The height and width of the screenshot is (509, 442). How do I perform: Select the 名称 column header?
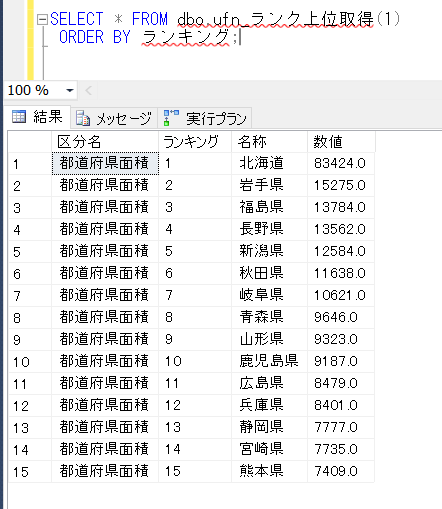click(269, 142)
